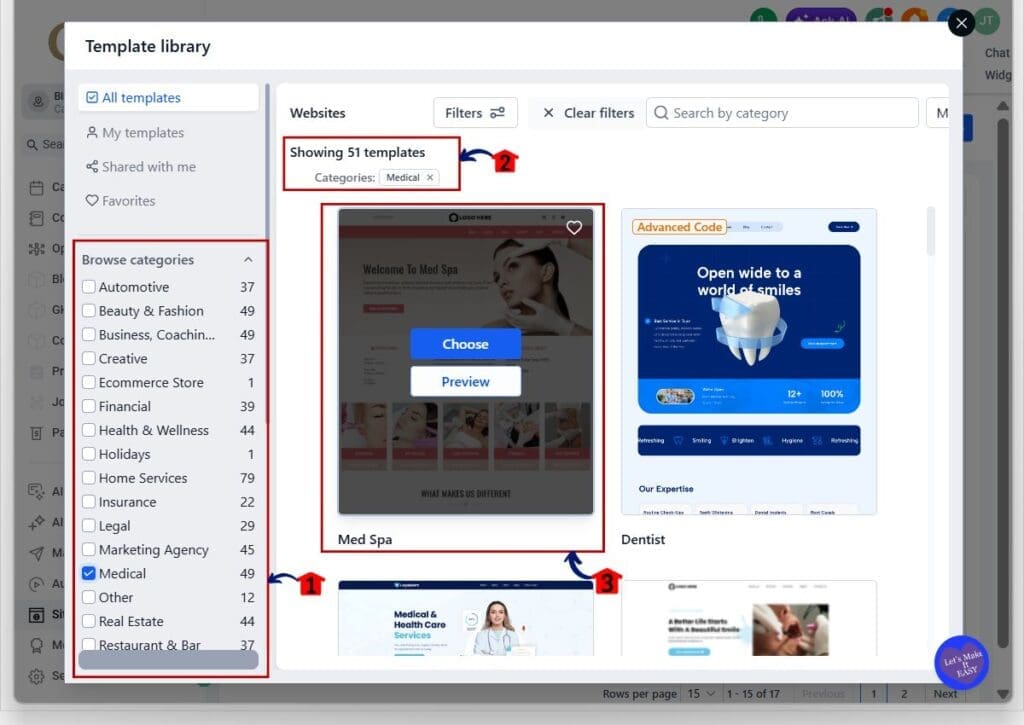Screen dimensions: 1024x725
Task: Click the Restaurant & Bar category label
Action: [x=150, y=645]
